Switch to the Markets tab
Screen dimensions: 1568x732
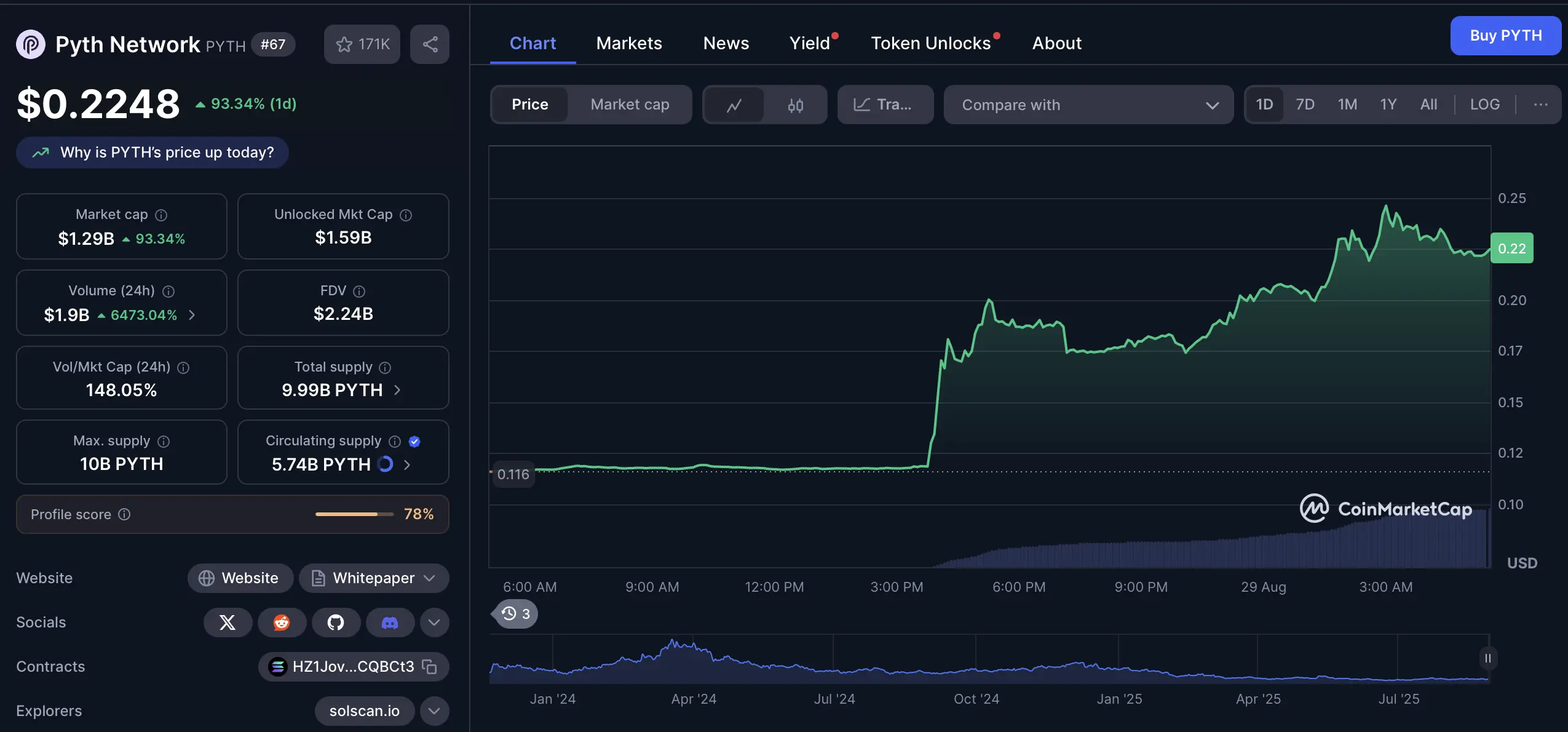coord(628,43)
